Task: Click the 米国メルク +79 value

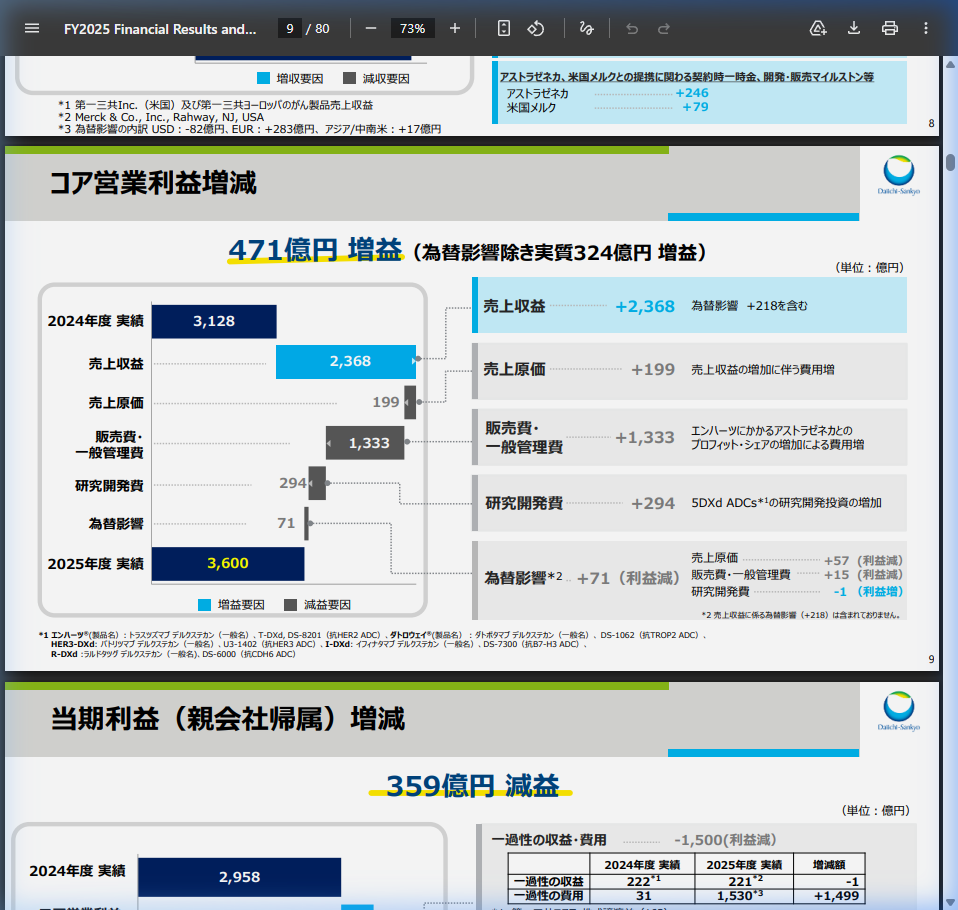Action: coord(695,107)
